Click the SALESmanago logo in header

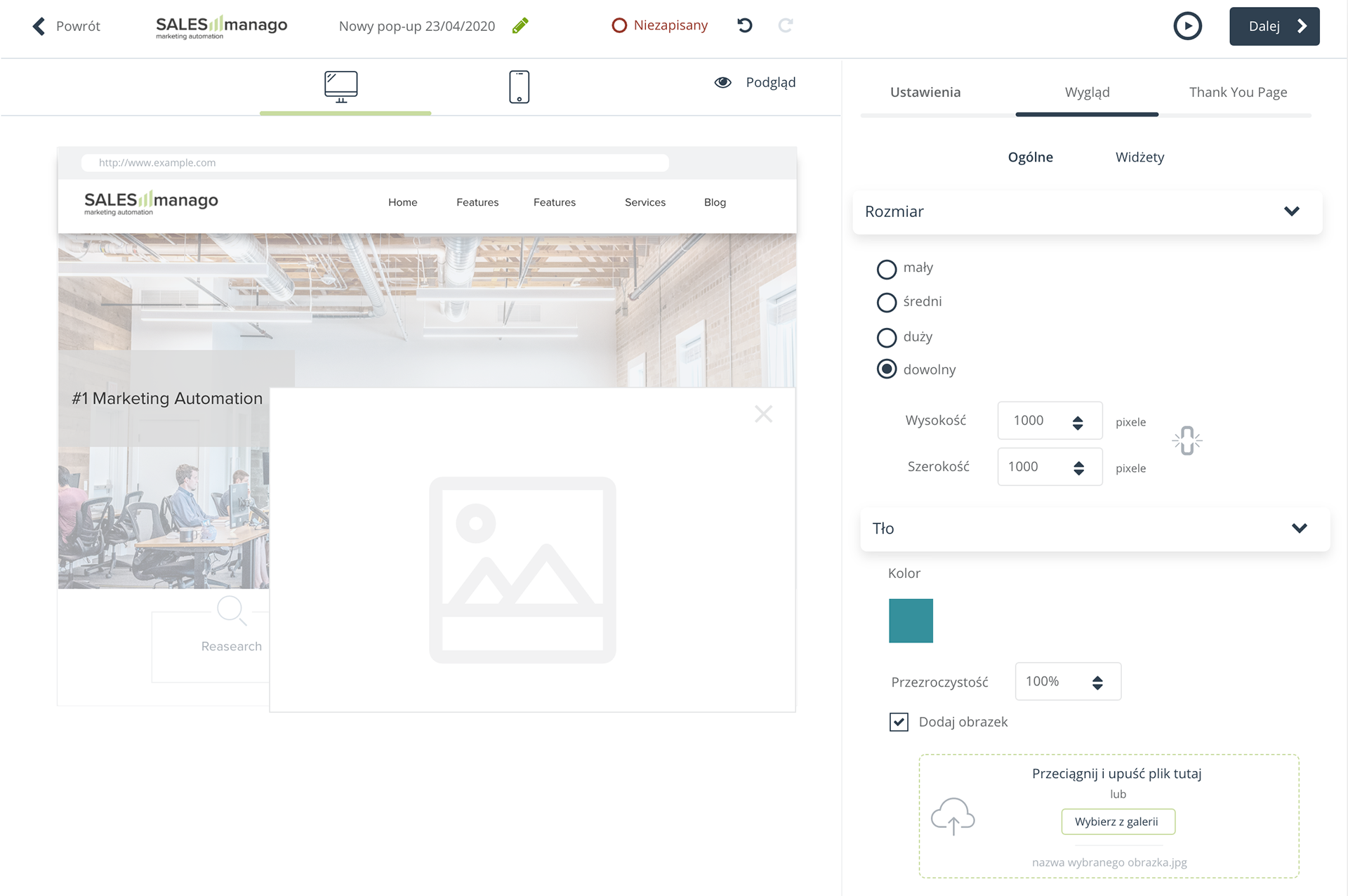(x=221, y=27)
